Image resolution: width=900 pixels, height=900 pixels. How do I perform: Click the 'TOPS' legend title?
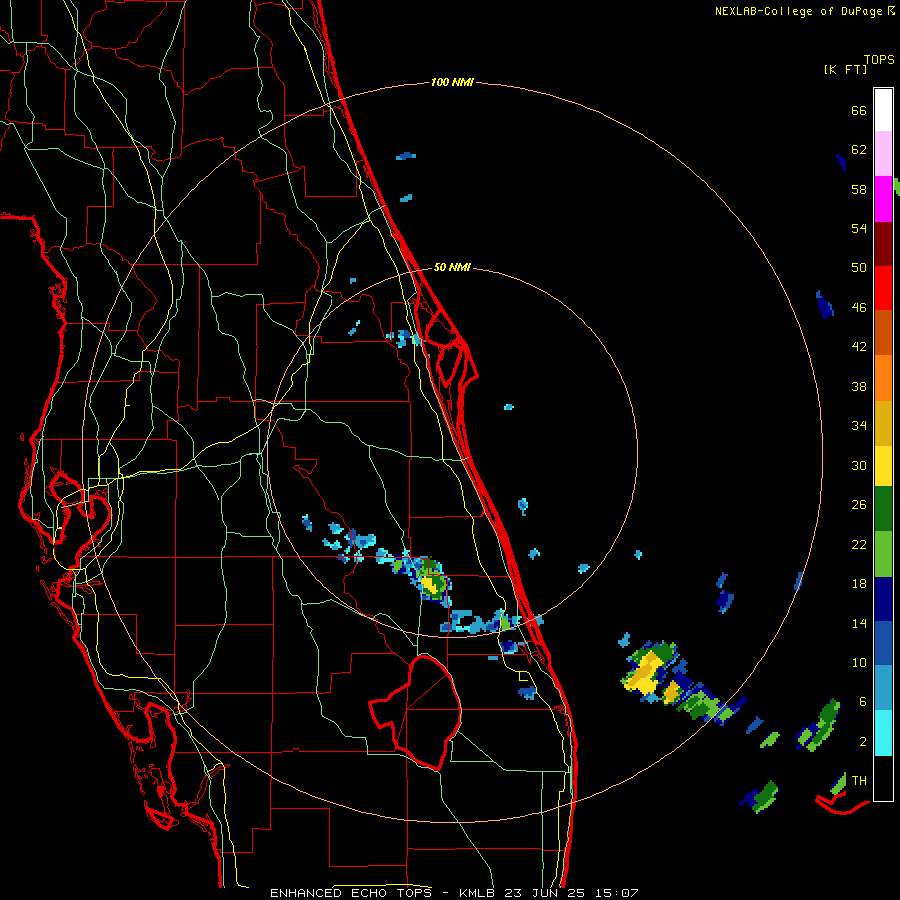(x=879, y=60)
